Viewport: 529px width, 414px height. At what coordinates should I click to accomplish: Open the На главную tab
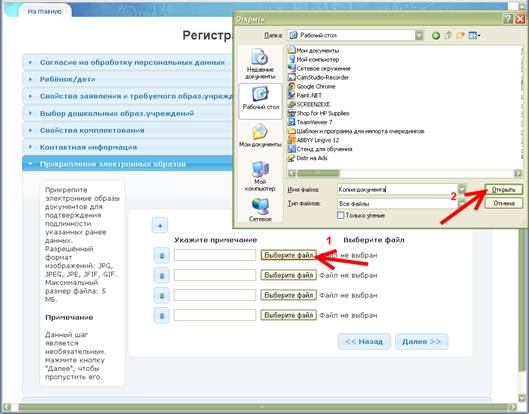(45, 11)
